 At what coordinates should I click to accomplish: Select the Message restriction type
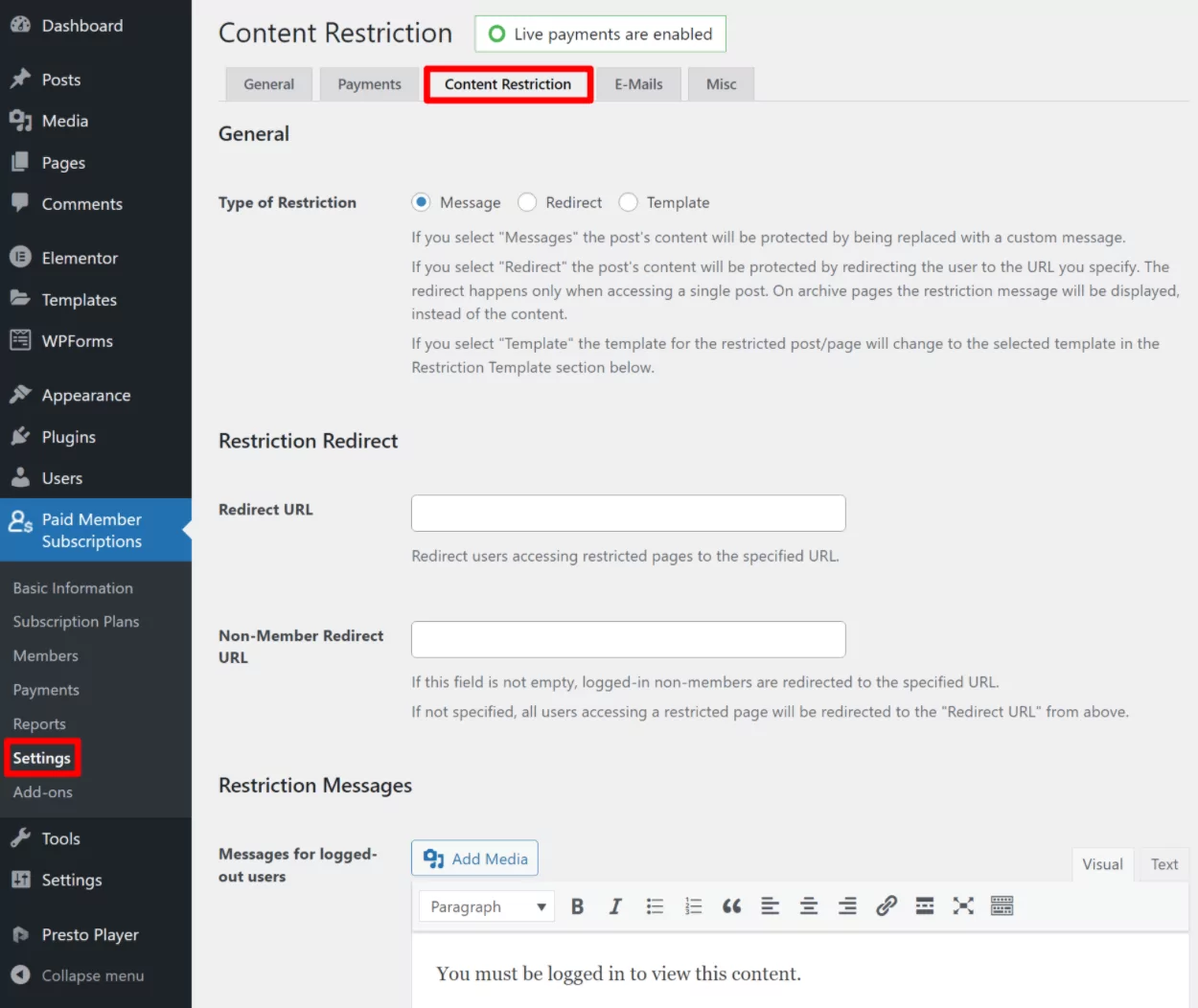pos(421,202)
